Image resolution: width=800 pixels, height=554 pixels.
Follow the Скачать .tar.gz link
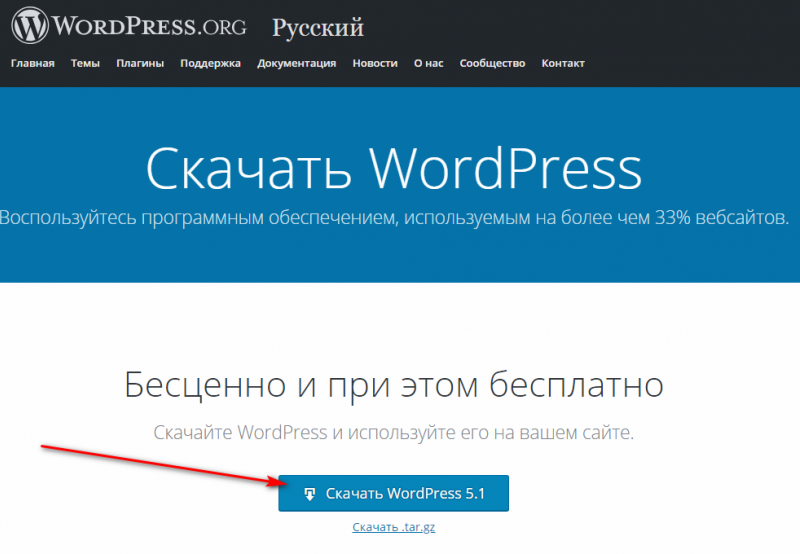(393, 527)
